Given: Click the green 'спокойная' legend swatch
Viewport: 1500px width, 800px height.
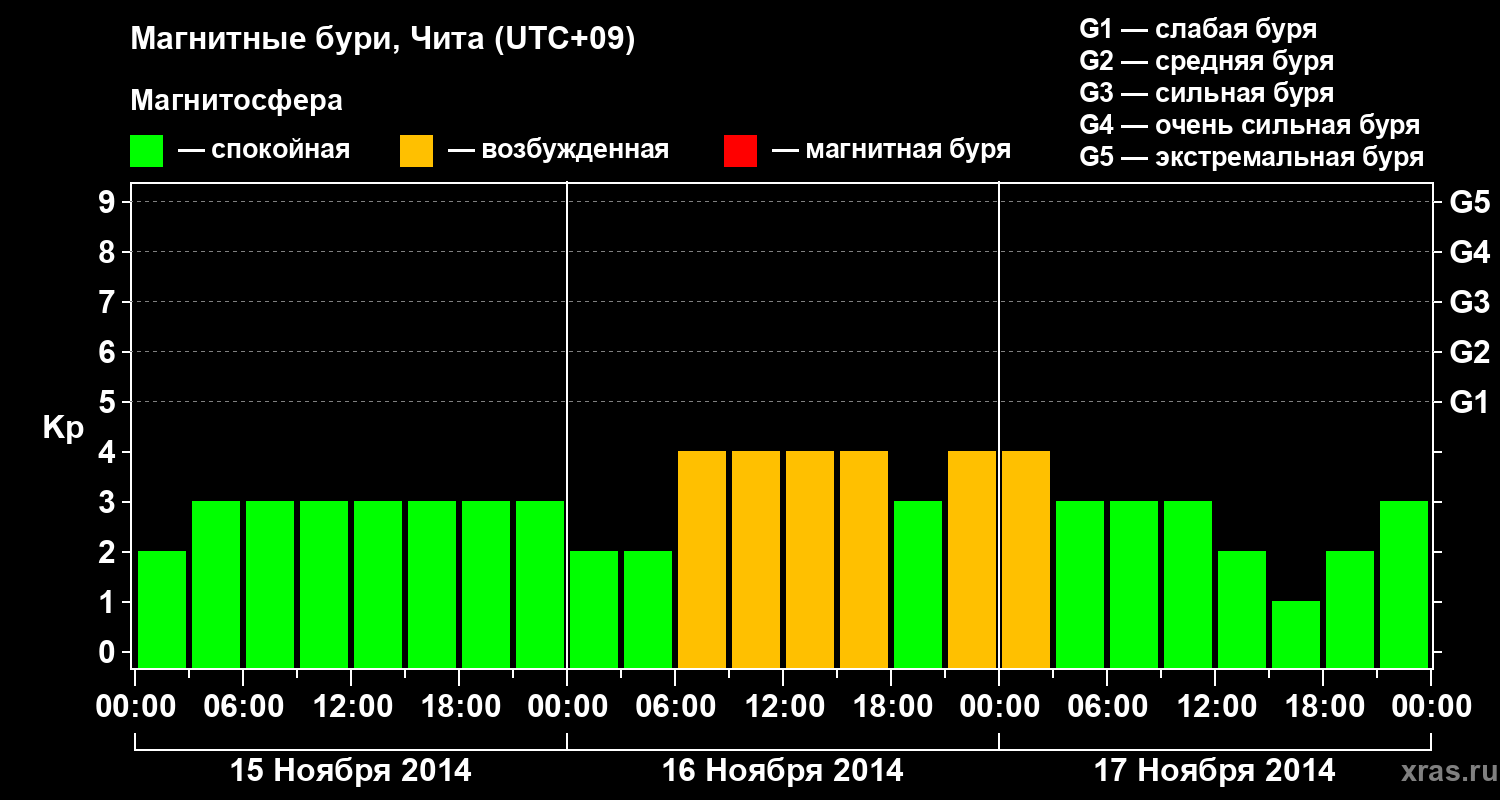Looking at the screenshot, I should click(147, 151).
